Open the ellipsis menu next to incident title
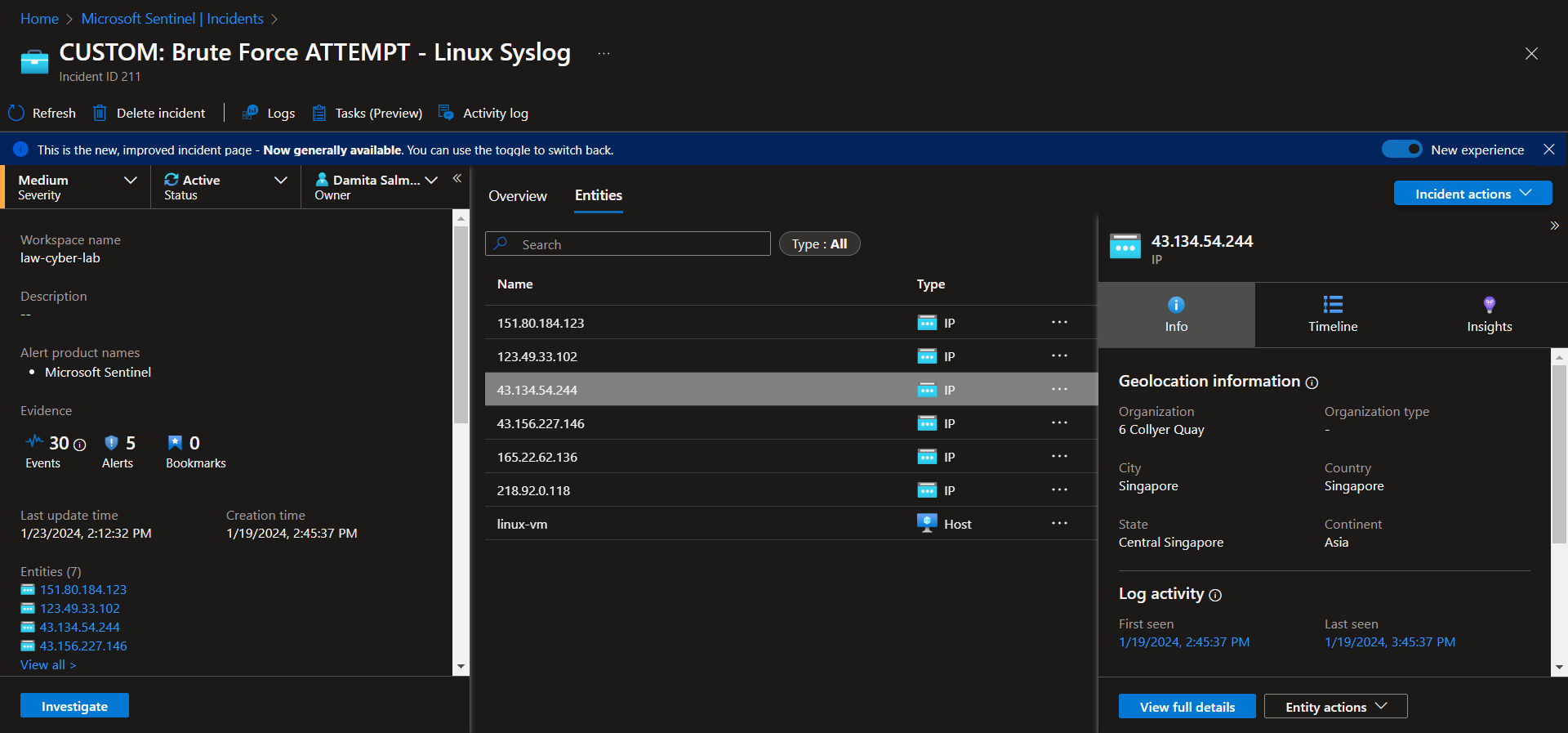The image size is (1568, 733). (x=604, y=53)
